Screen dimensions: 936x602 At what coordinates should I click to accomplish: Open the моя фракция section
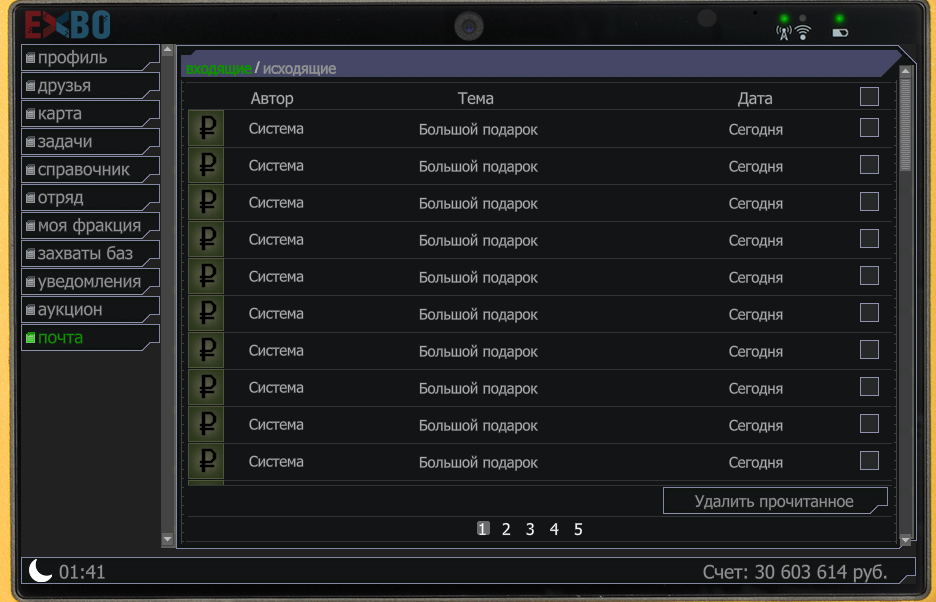tap(90, 226)
